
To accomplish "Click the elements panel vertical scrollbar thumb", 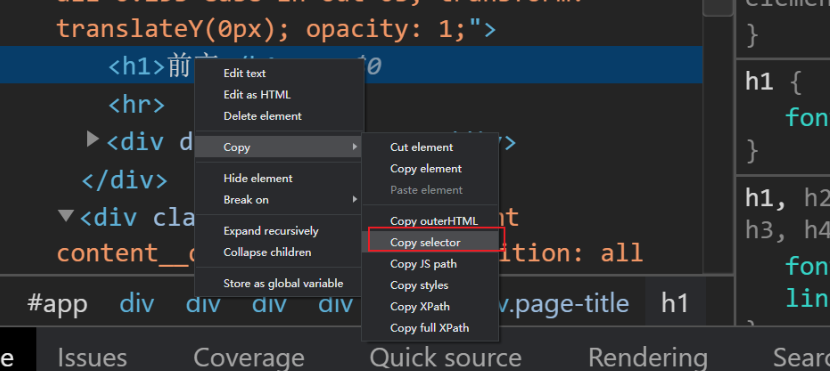I will pyautogui.click(x=718, y=7).
